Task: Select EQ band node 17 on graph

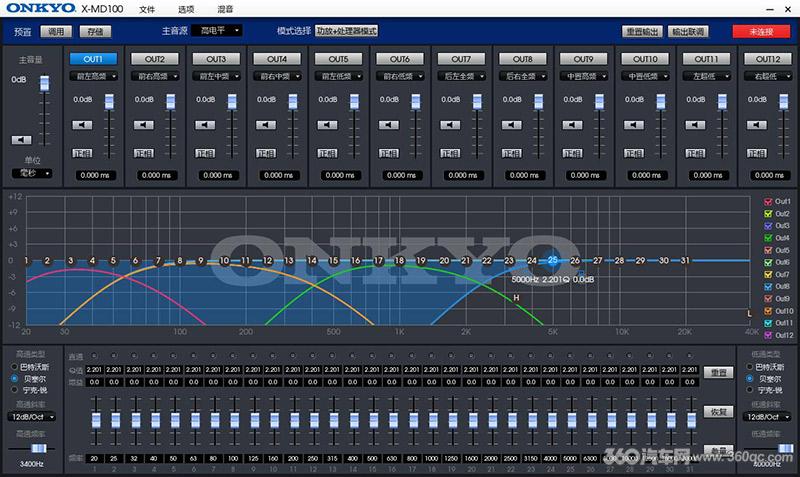Action: 378,261
